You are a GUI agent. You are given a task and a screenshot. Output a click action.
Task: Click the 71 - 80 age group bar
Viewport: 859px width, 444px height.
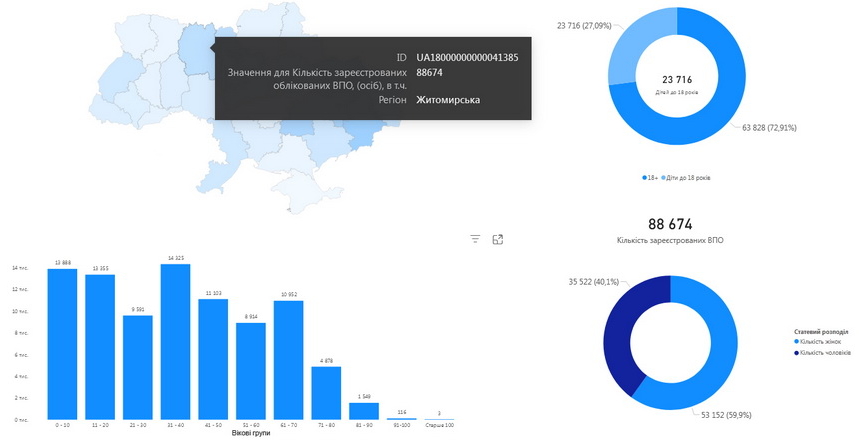326,393
